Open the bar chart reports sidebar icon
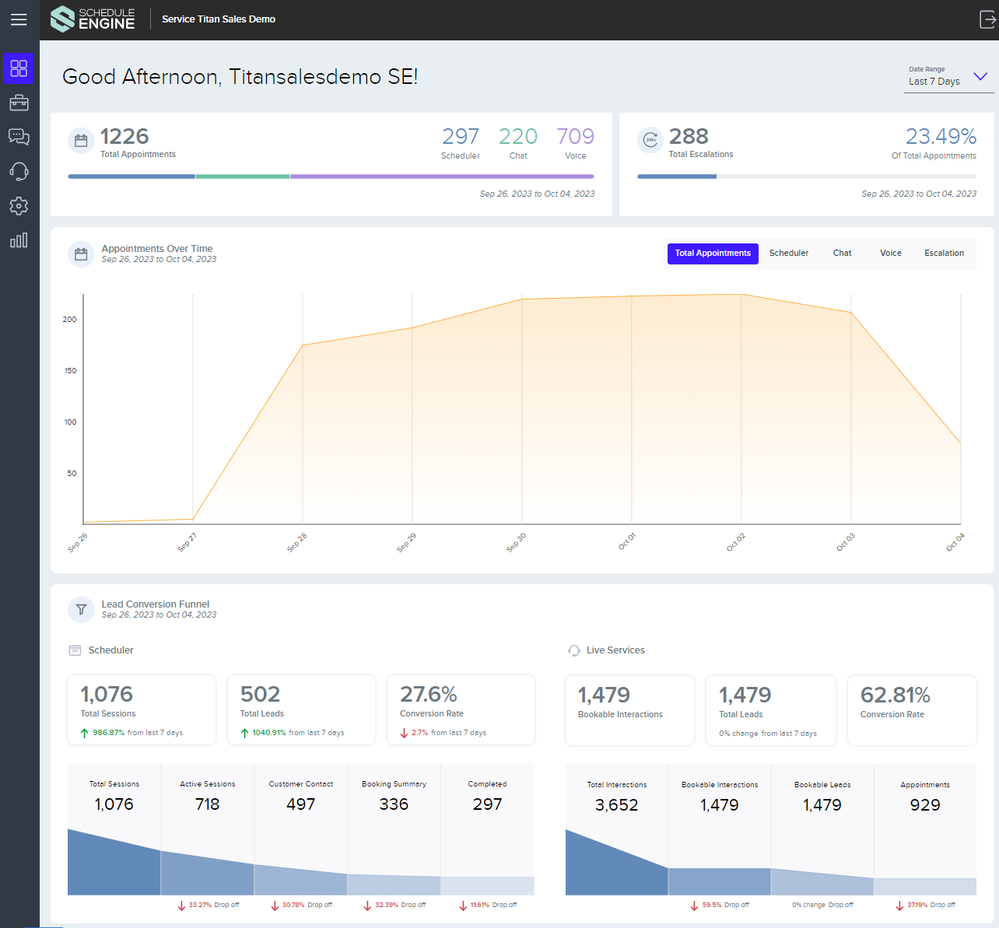Image resolution: width=999 pixels, height=928 pixels. 18,240
